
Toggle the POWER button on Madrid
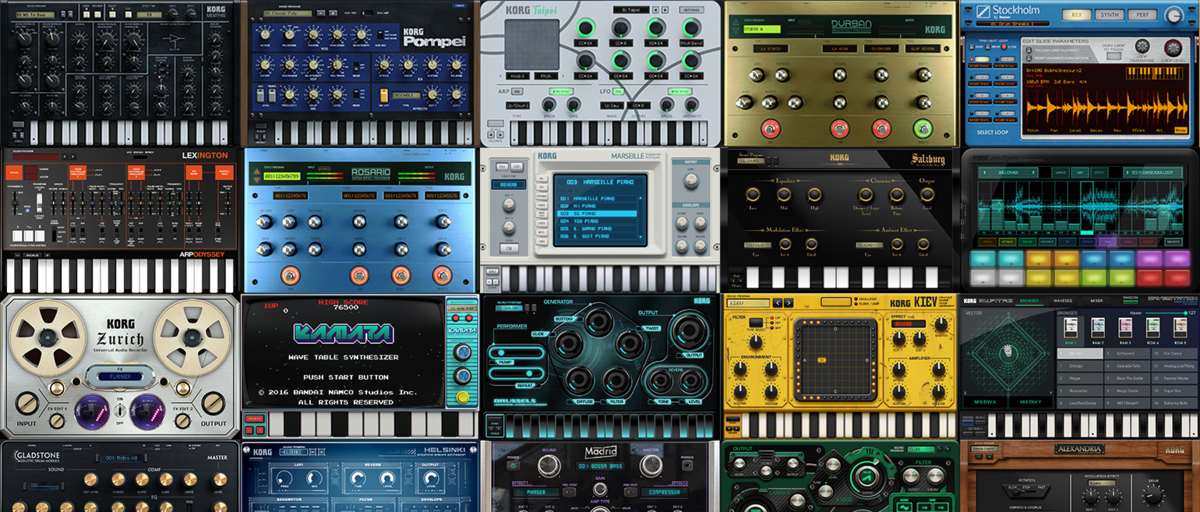pyautogui.click(x=513, y=466)
